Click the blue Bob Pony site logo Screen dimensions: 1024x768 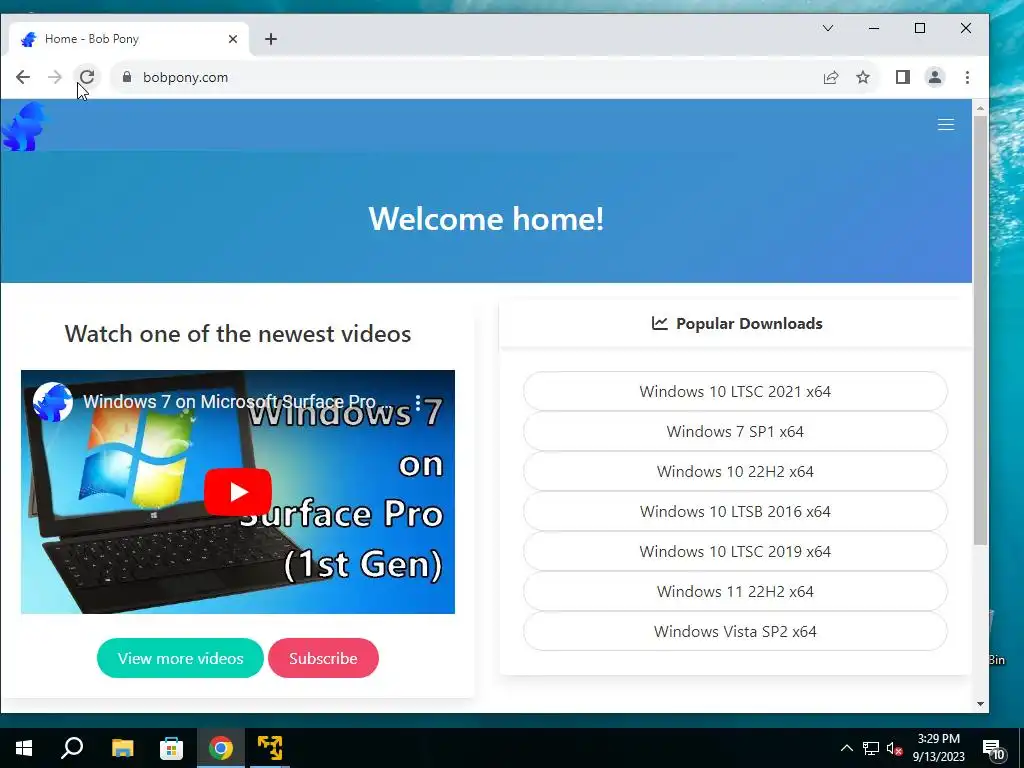pos(25,126)
